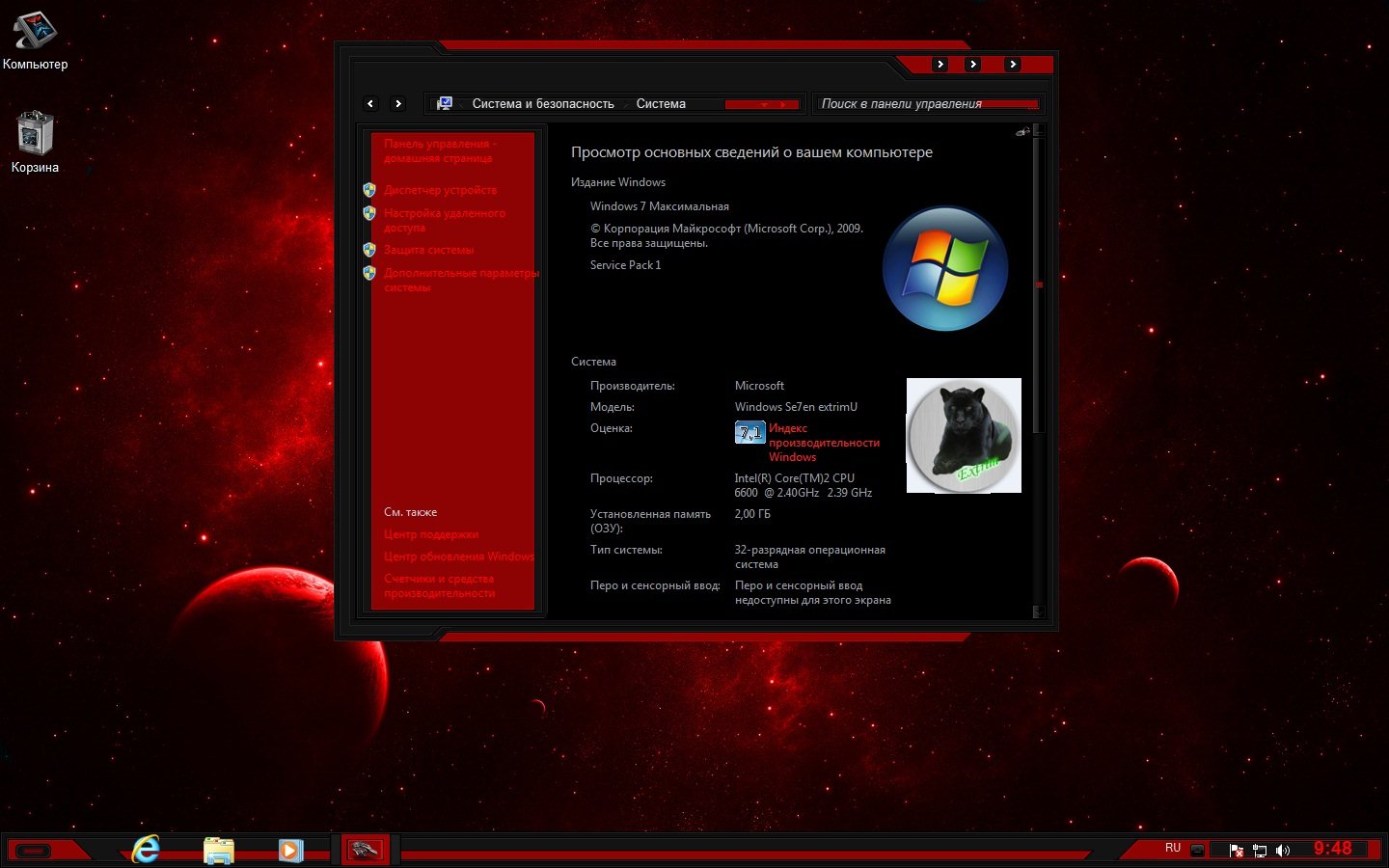
Task: Expand the address bar history dropdown arrow
Action: [764, 104]
